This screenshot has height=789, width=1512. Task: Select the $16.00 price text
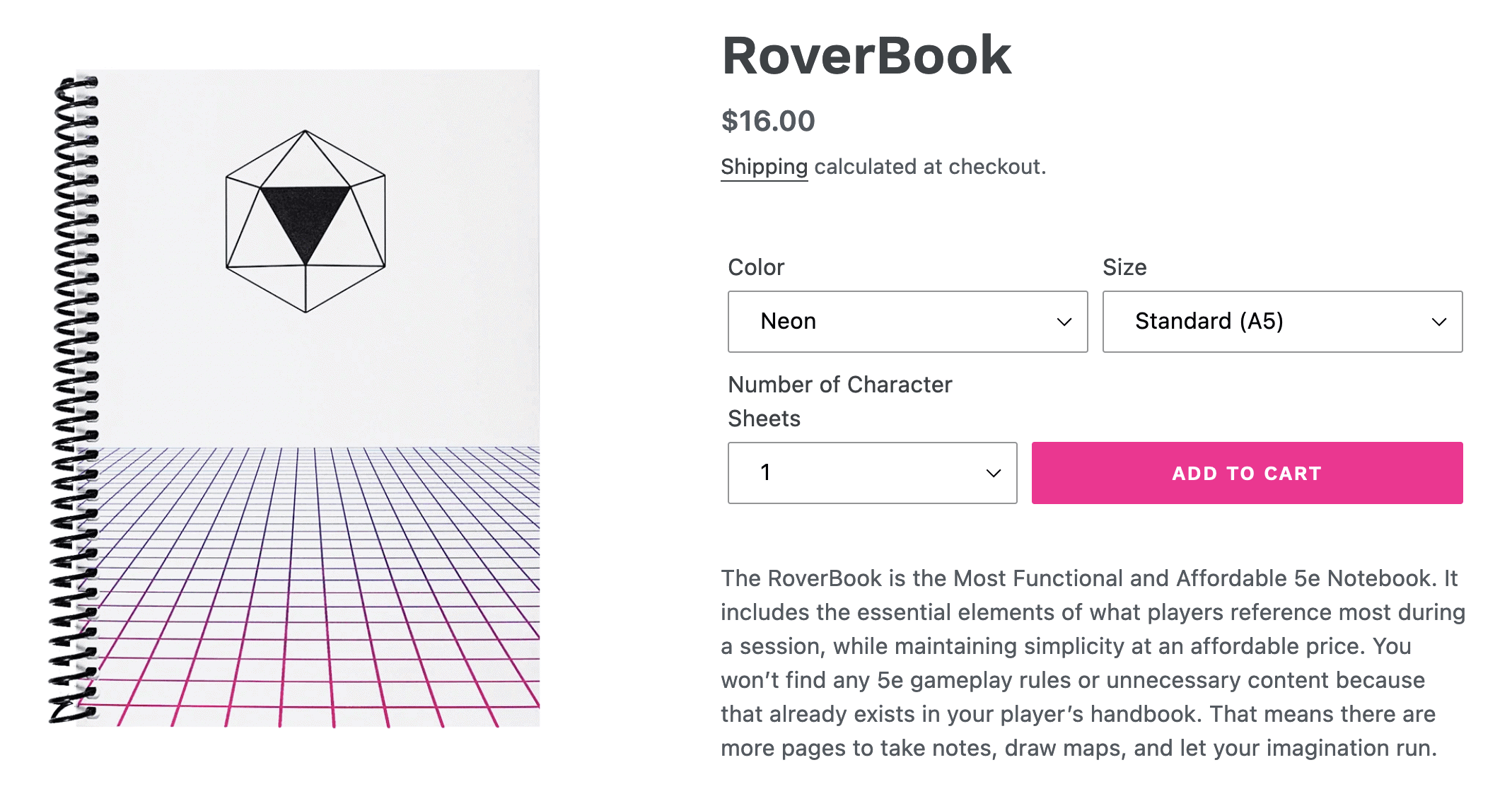pyautogui.click(x=766, y=120)
